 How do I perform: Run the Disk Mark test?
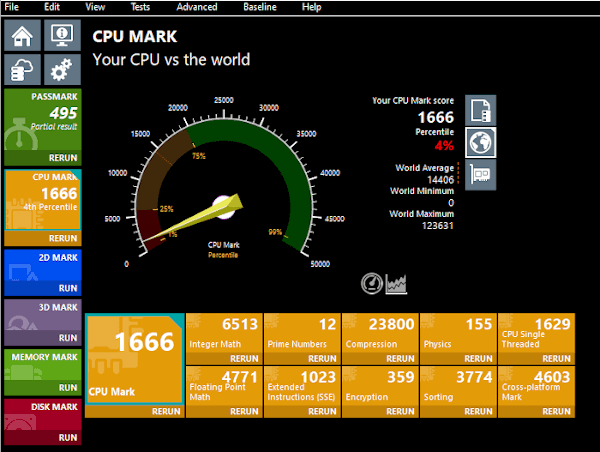click(x=43, y=437)
